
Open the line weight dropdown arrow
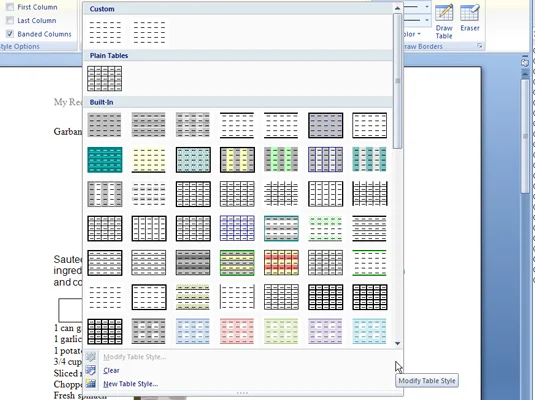(x=427, y=20)
